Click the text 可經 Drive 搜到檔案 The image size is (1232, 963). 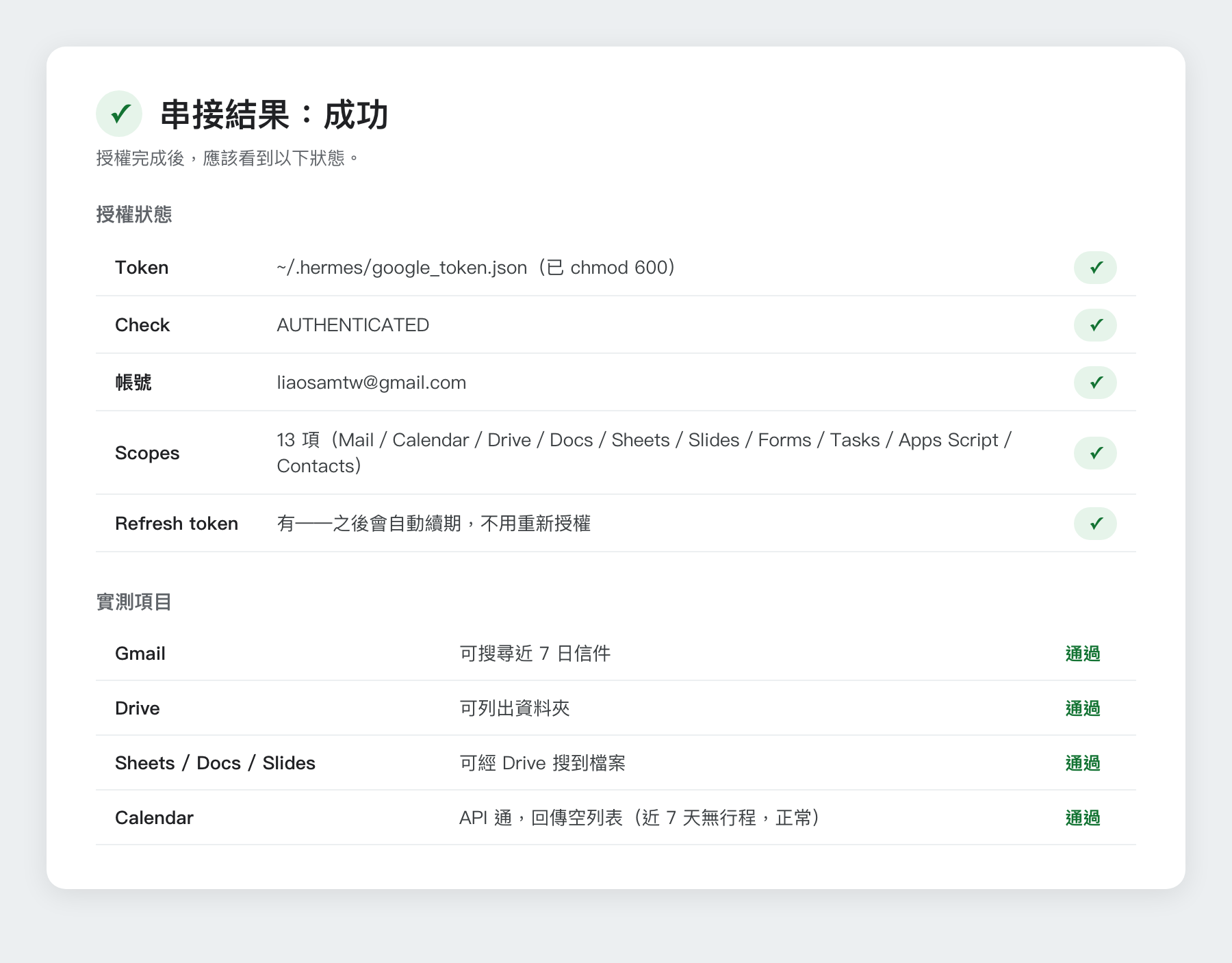click(543, 763)
